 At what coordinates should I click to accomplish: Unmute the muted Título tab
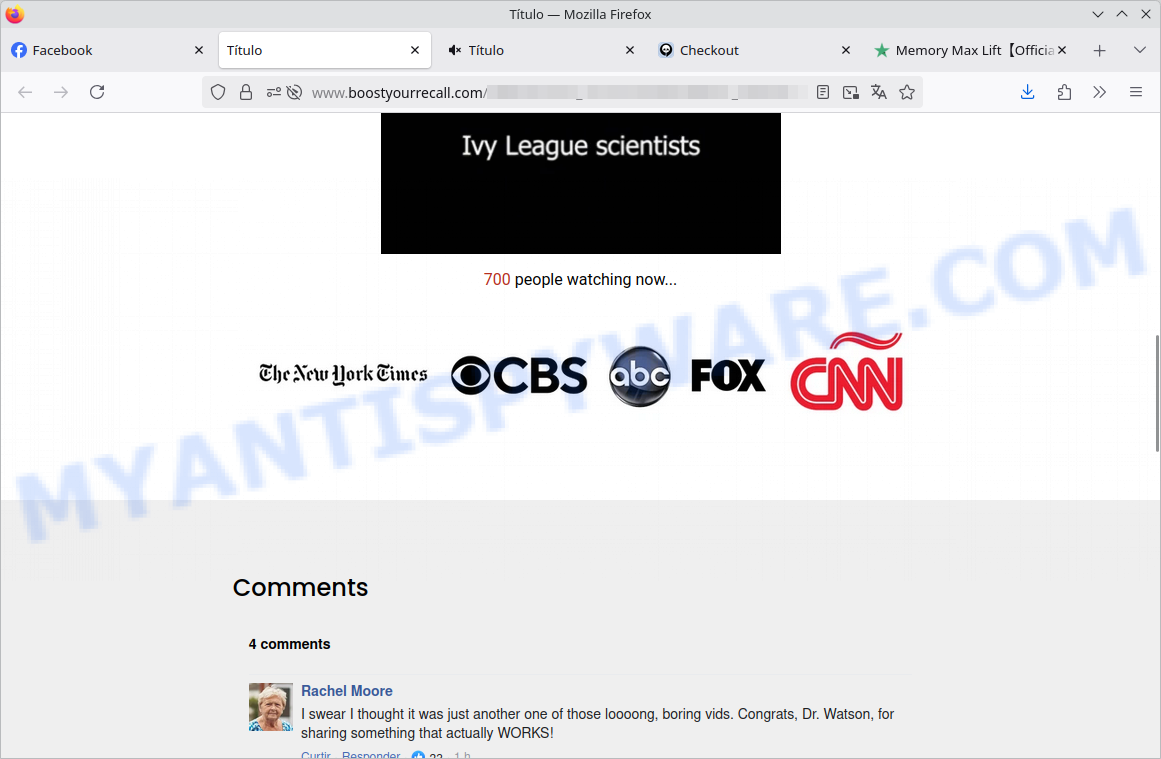coord(455,50)
